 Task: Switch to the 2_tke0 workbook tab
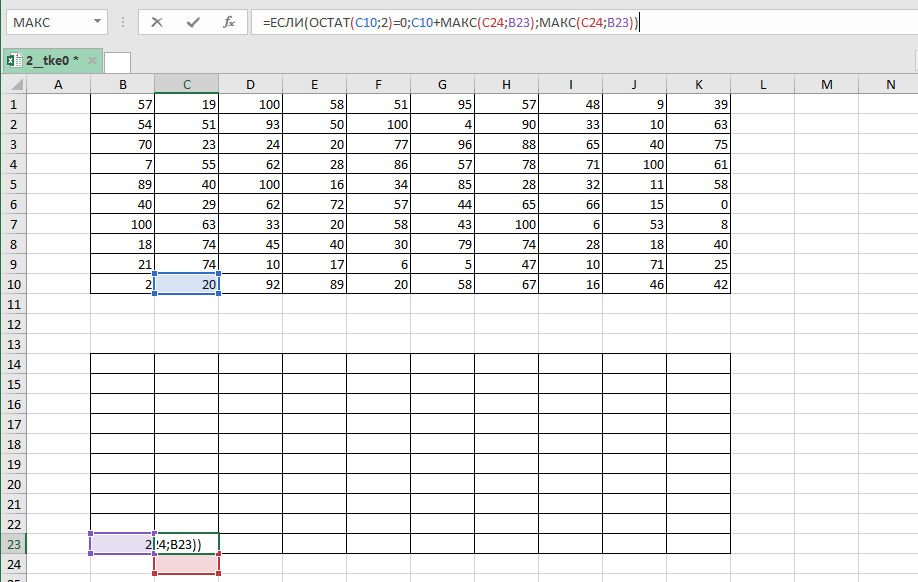tap(52, 61)
